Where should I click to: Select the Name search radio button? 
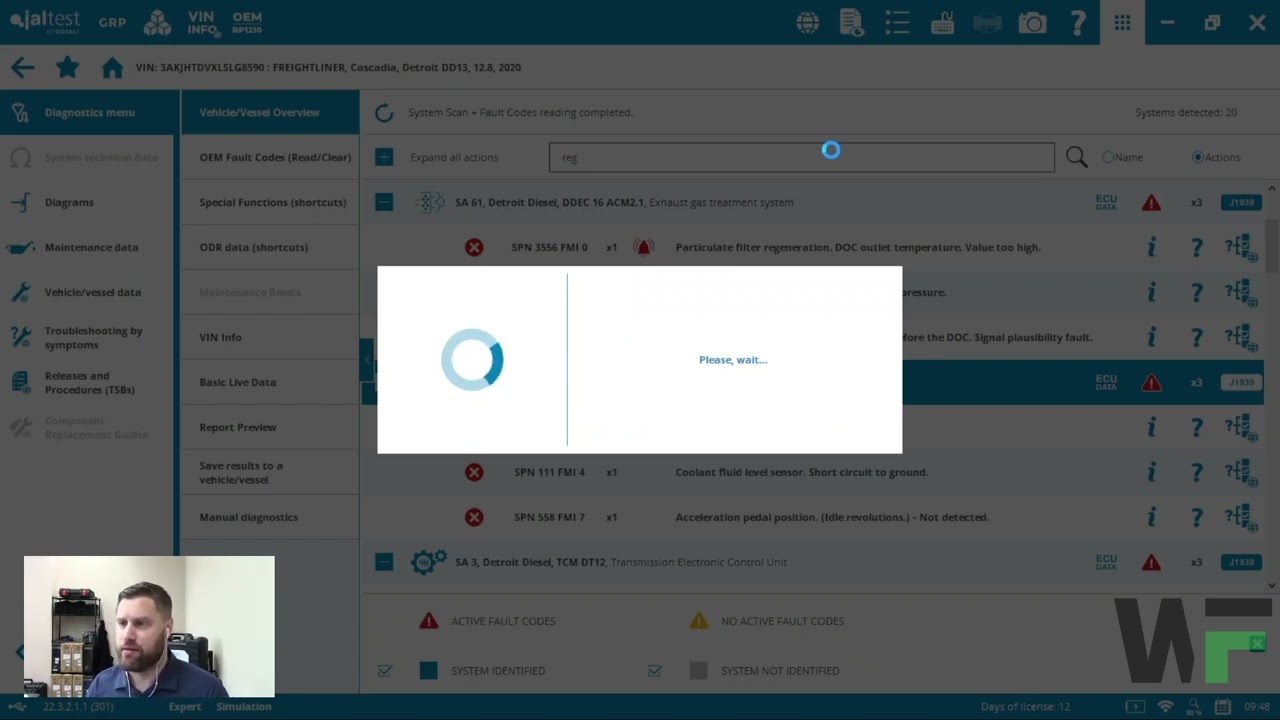point(1108,157)
